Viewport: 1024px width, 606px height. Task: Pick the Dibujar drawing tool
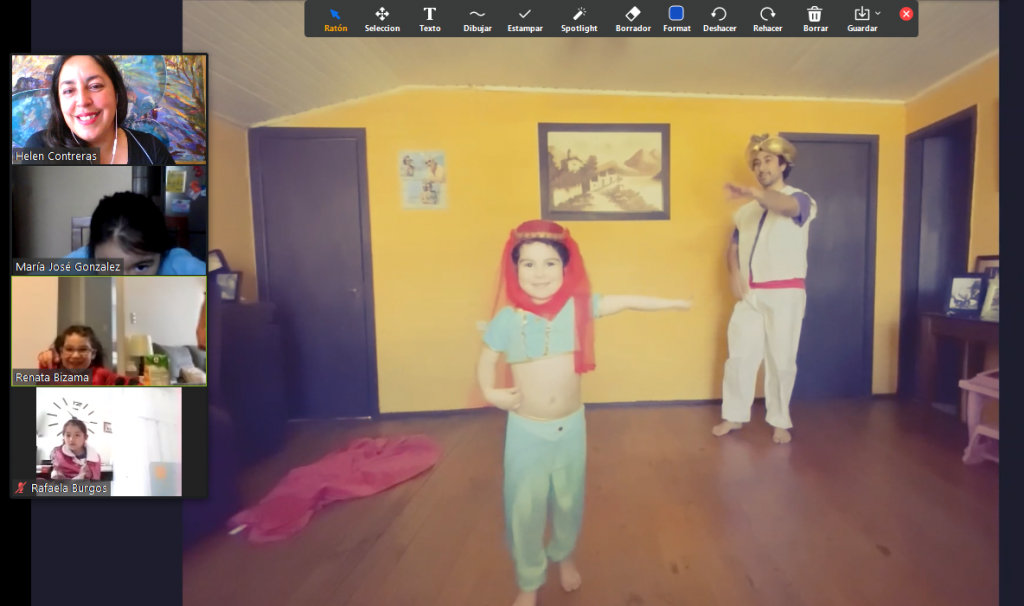coord(477,18)
